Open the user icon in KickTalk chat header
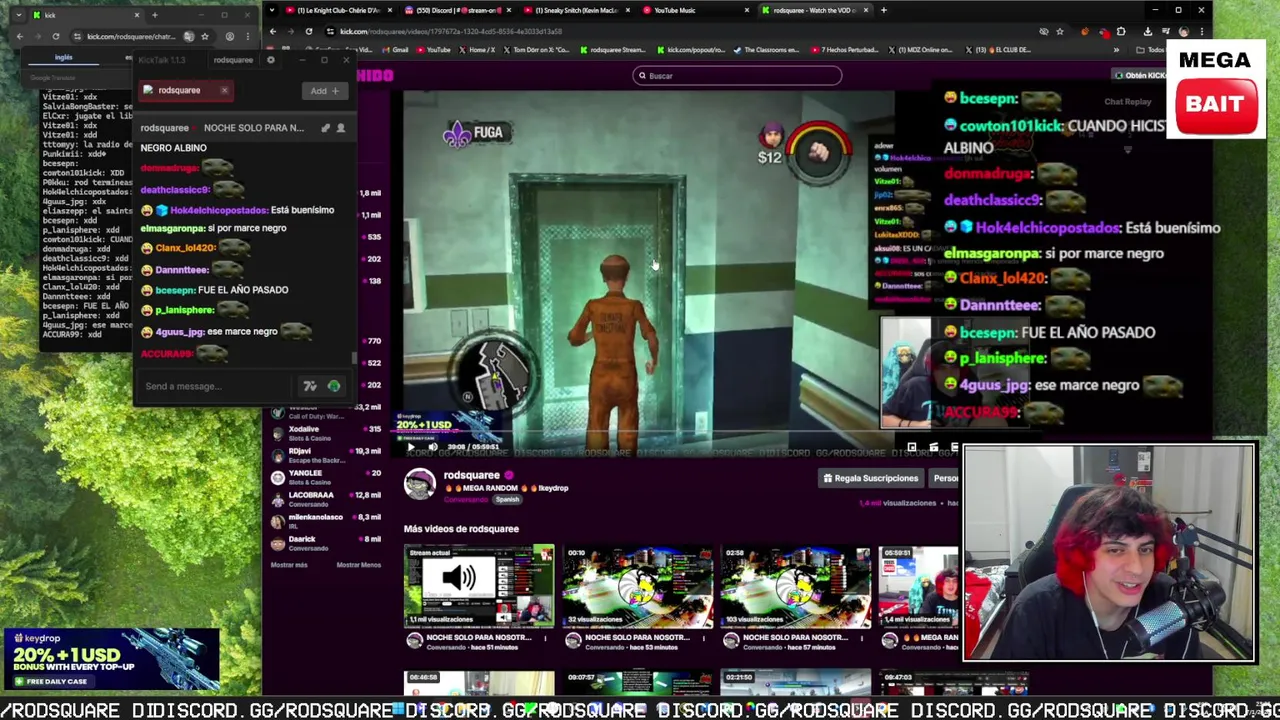The height and width of the screenshot is (720, 1280). tap(340, 128)
